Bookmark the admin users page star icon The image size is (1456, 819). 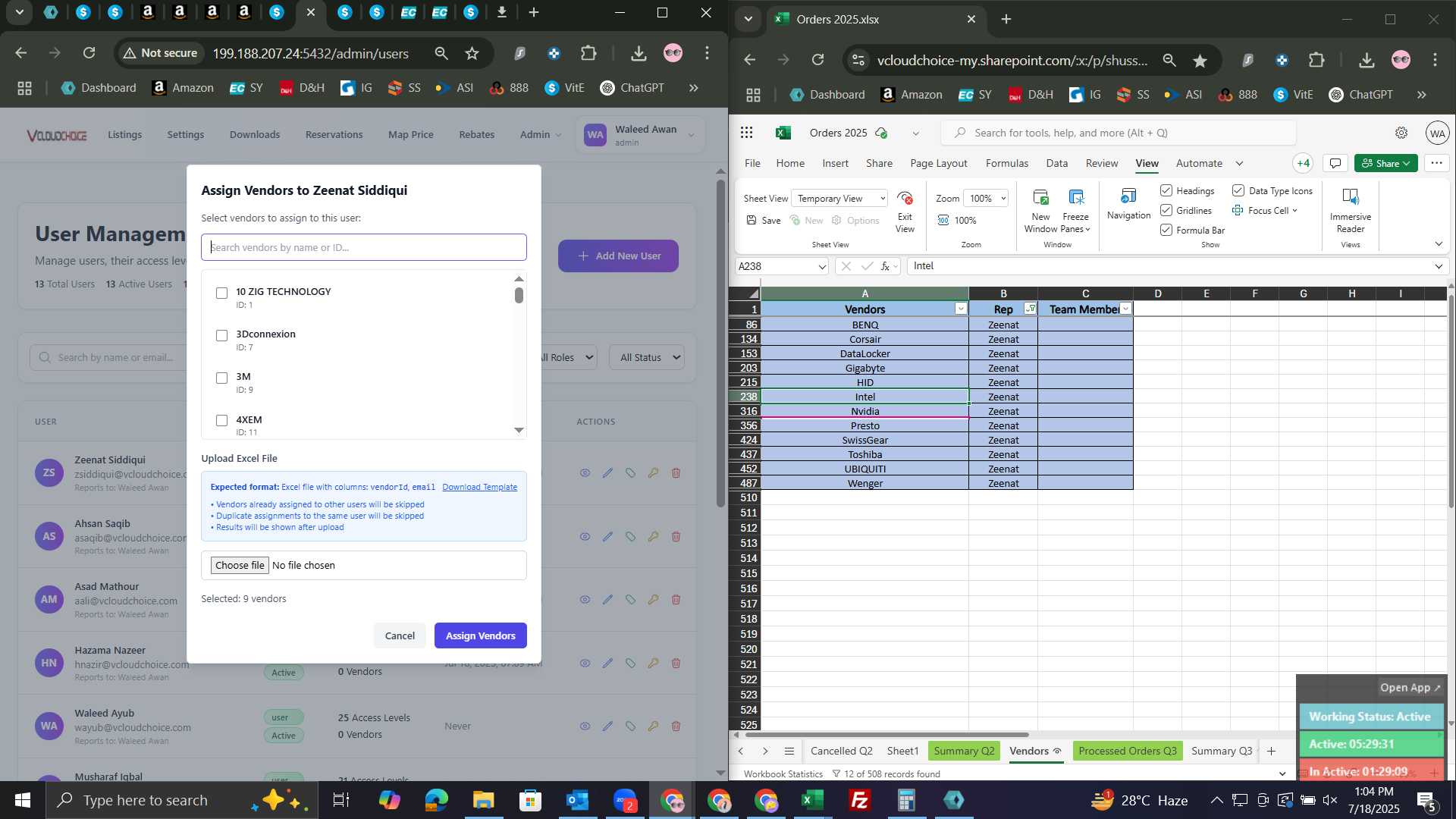tap(472, 53)
